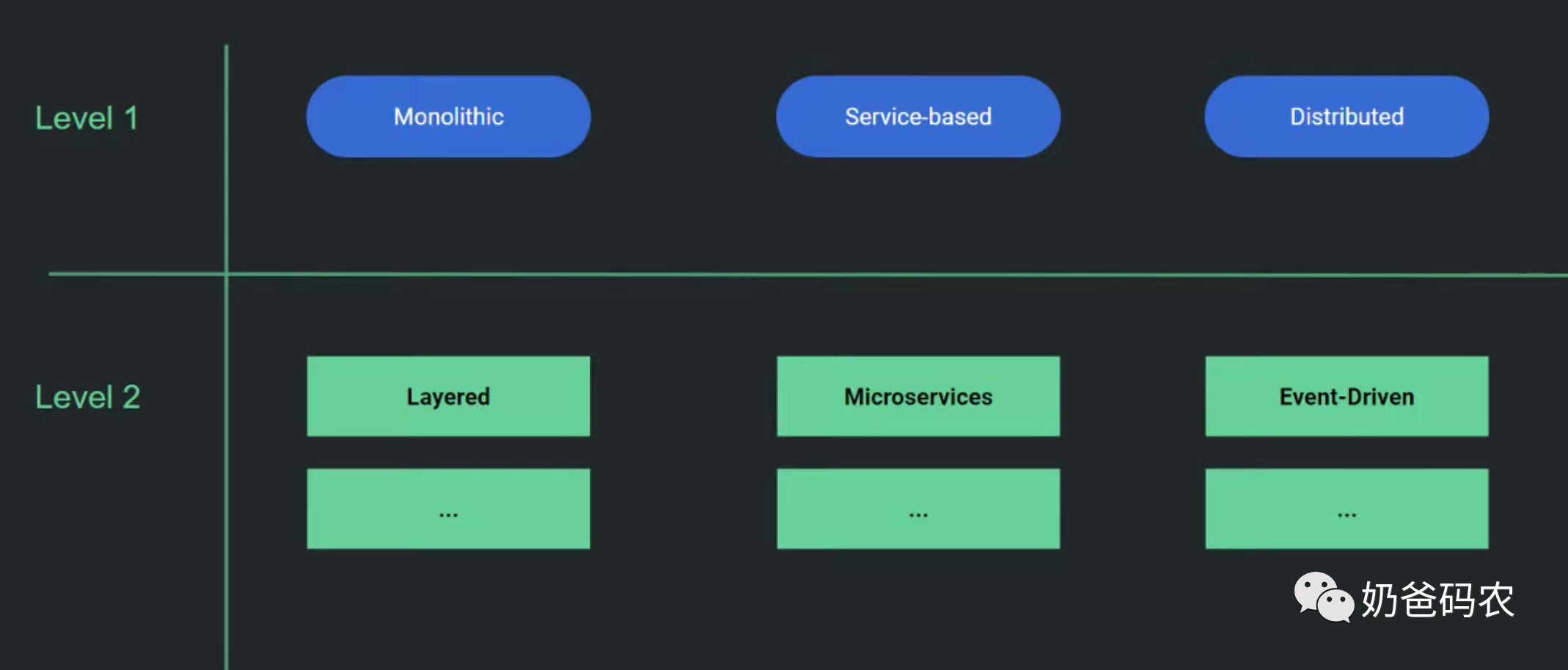Click the digit 2 in Level 2
The image size is (1568, 670).
tap(131, 397)
